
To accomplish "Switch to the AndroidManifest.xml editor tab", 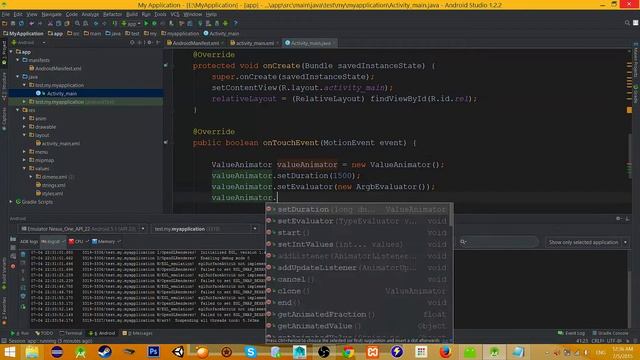I will 196,43.
